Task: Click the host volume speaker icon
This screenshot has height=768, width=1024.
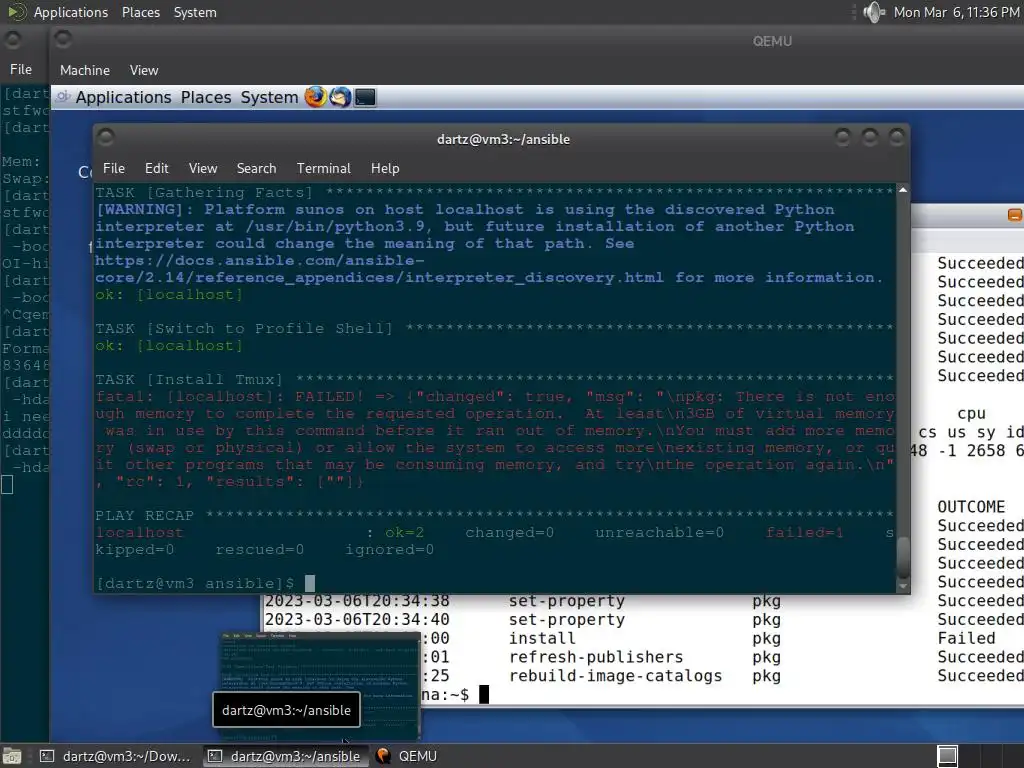Action: pyautogui.click(x=874, y=12)
